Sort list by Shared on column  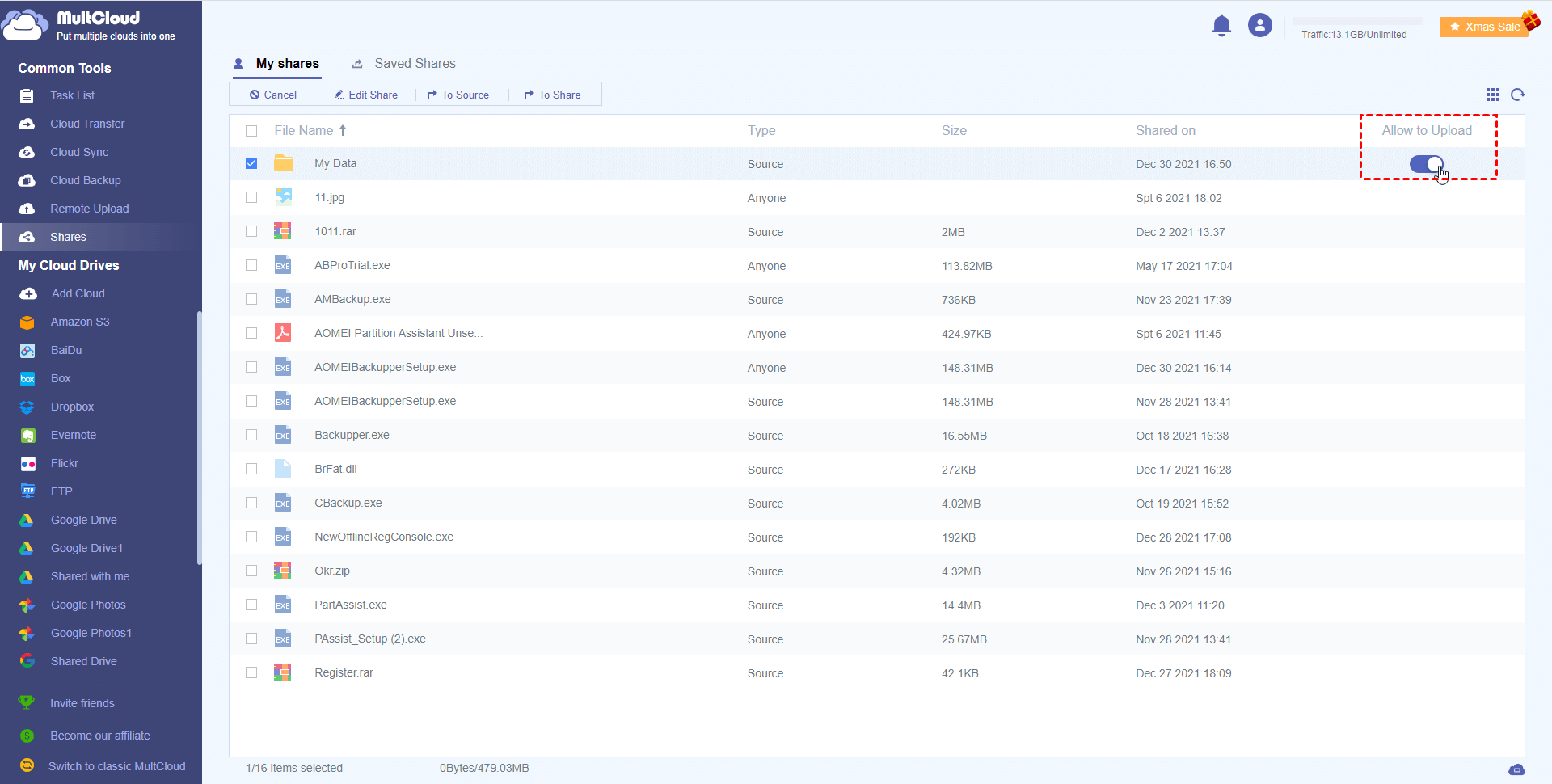pos(1165,131)
